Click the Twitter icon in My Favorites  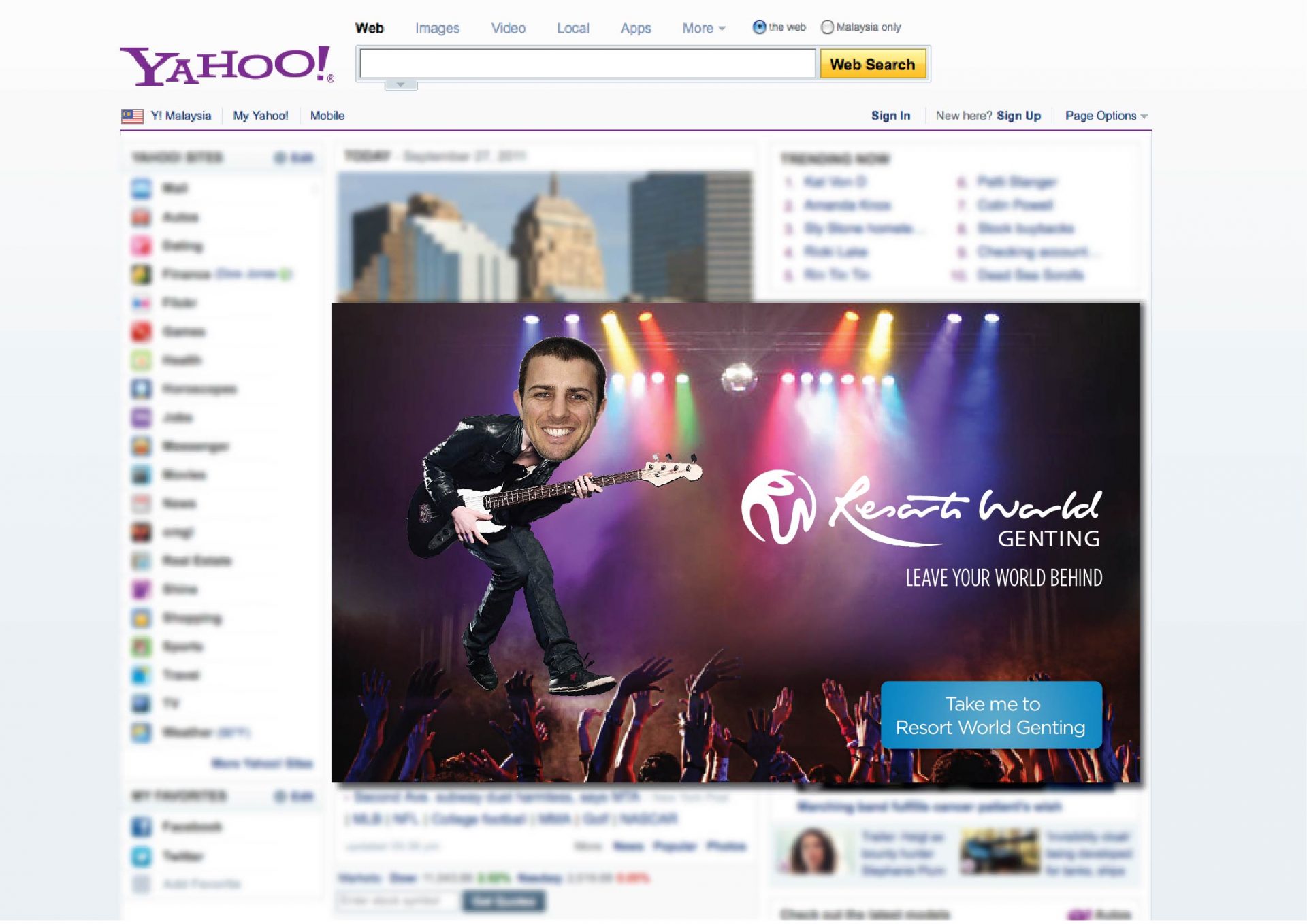(x=142, y=856)
